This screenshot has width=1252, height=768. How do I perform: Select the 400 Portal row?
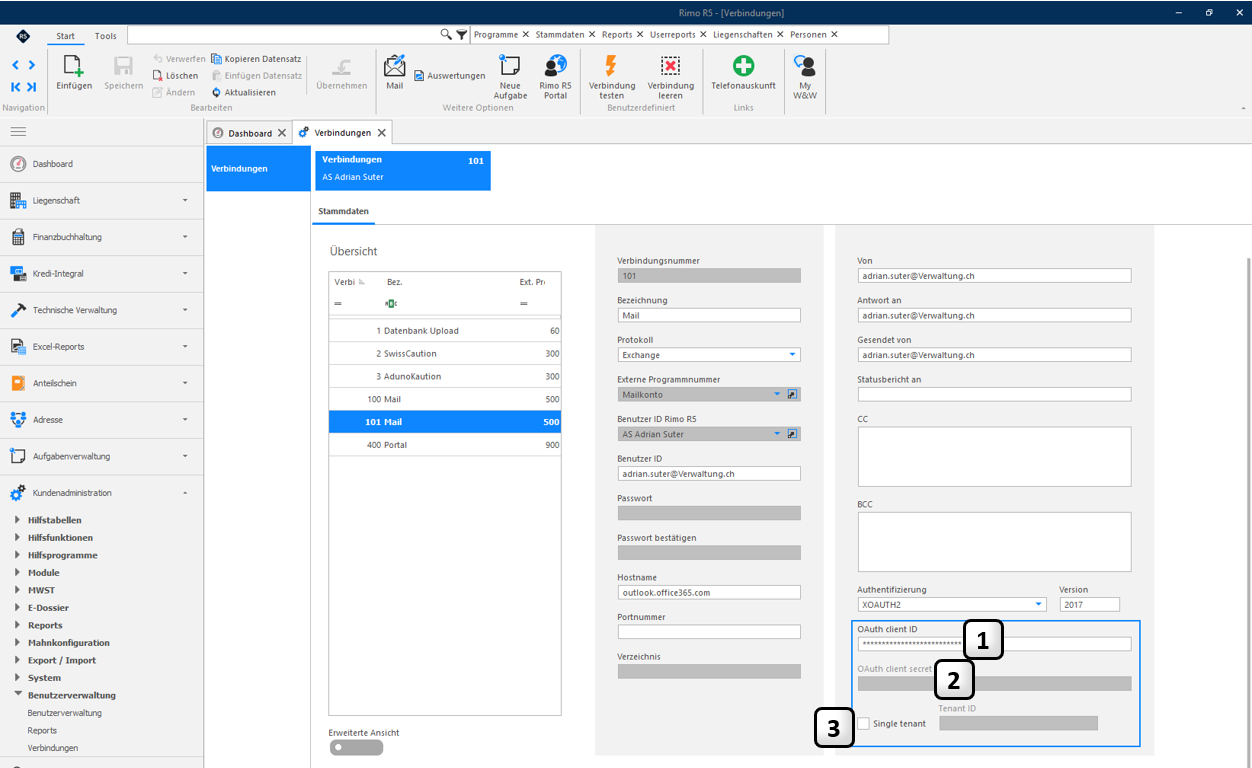(444, 445)
